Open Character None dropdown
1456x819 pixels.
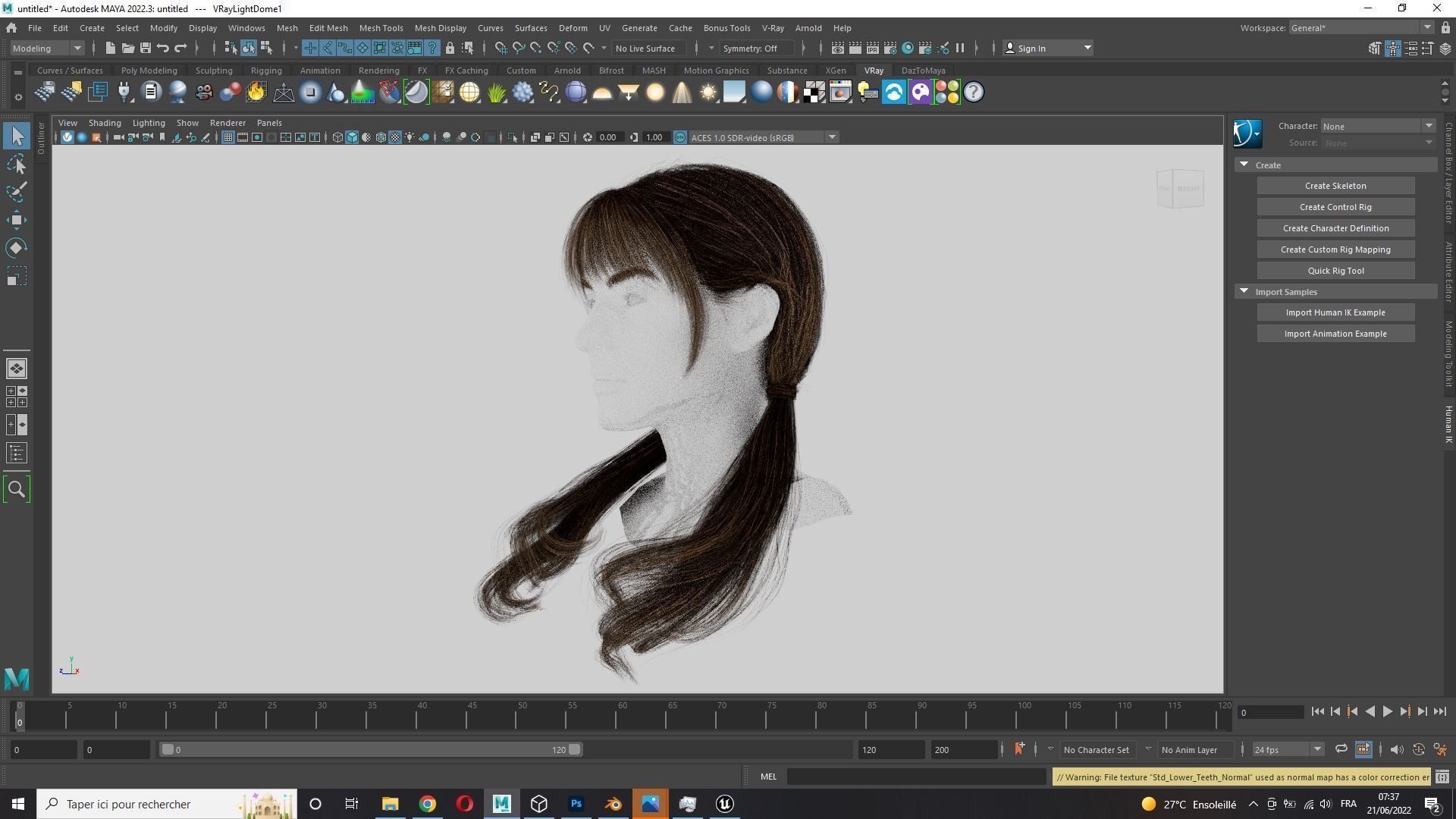pos(1378,126)
